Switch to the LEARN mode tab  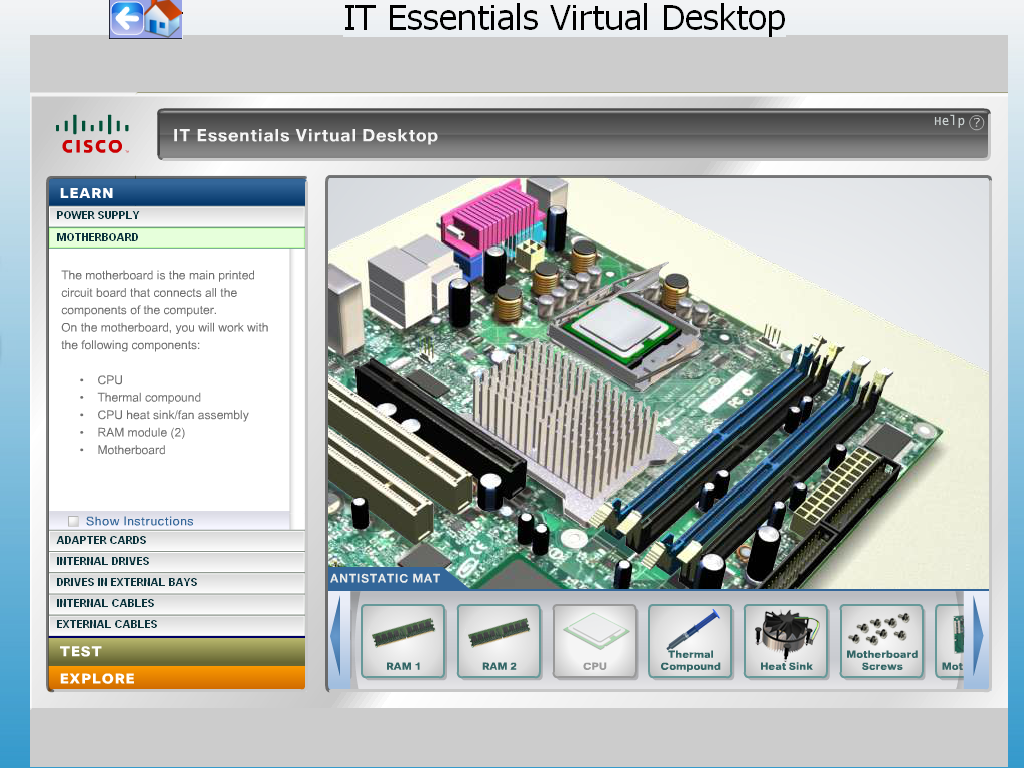tap(176, 193)
